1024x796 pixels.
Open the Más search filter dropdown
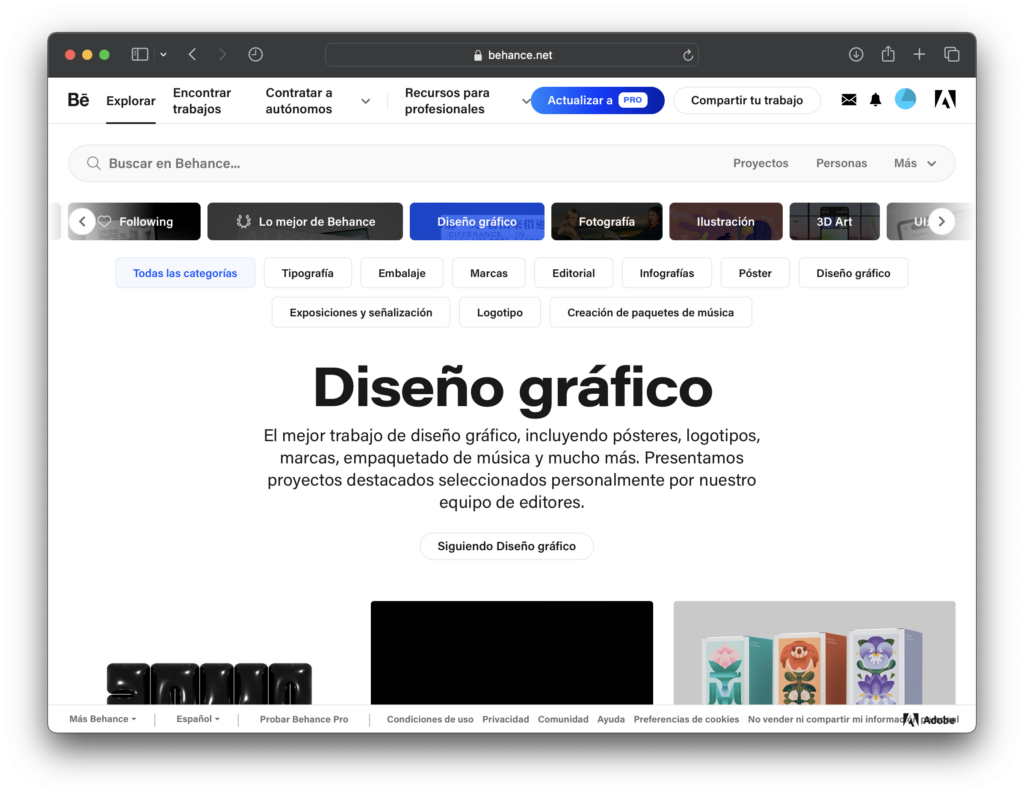click(915, 163)
